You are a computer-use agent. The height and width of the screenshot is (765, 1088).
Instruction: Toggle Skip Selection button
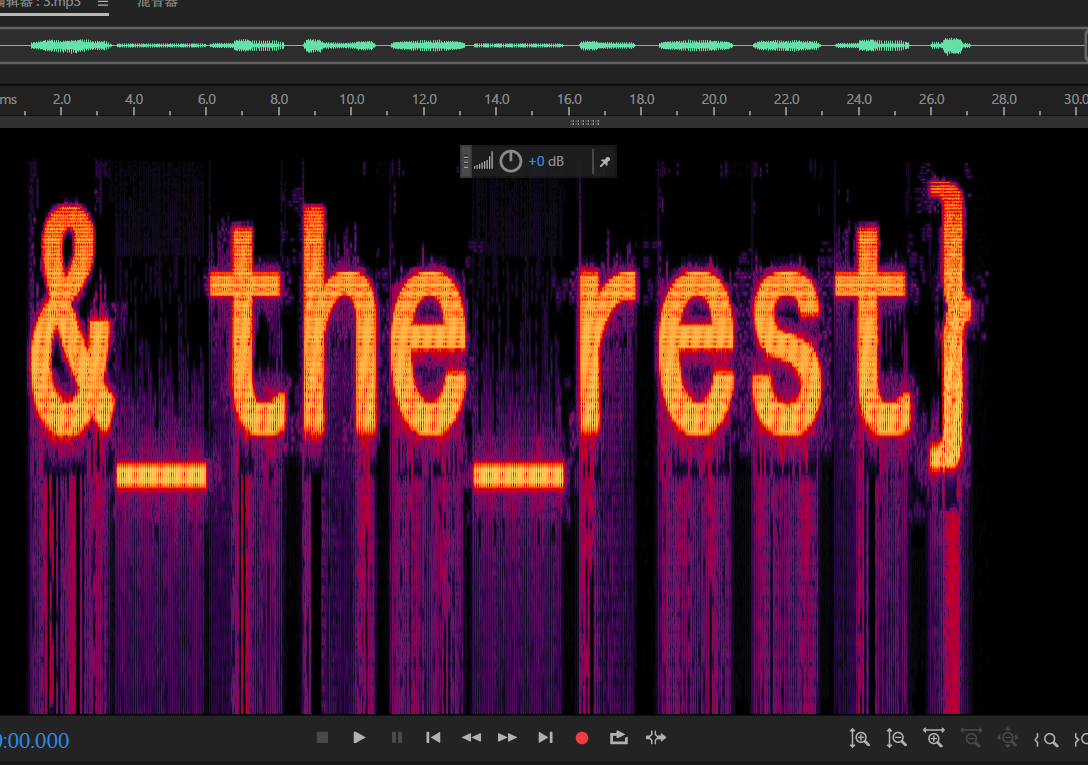click(x=656, y=738)
